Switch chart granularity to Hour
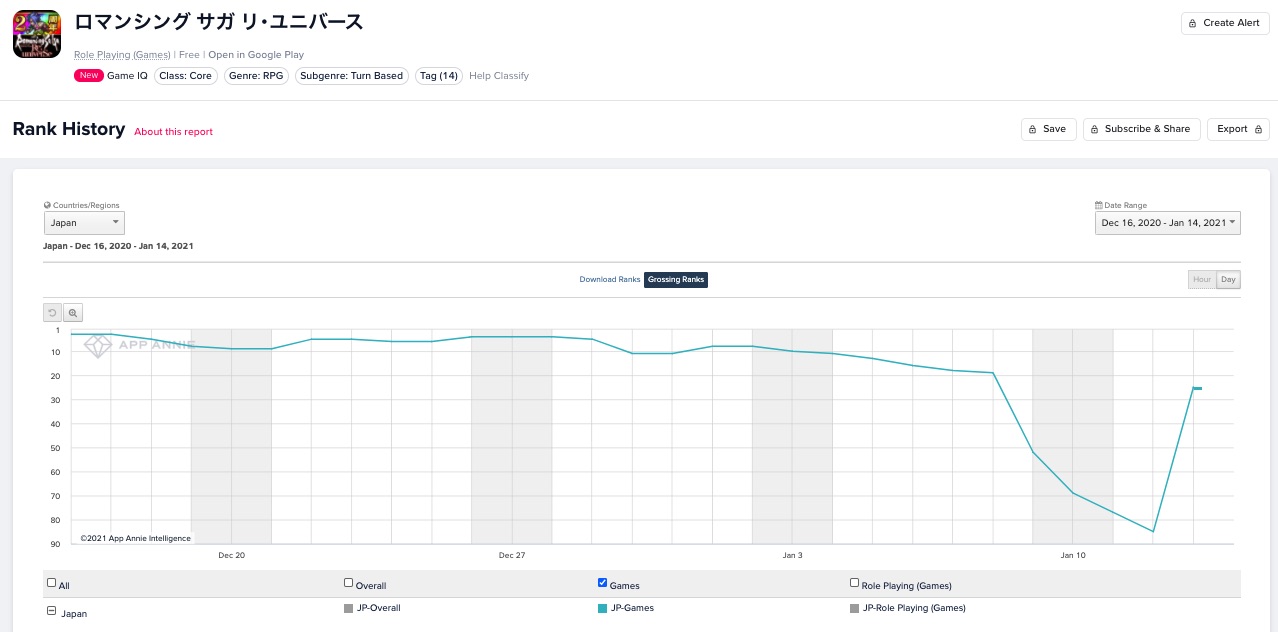Viewport: 1278px width, 632px height. pyautogui.click(x=1202, y=280)
